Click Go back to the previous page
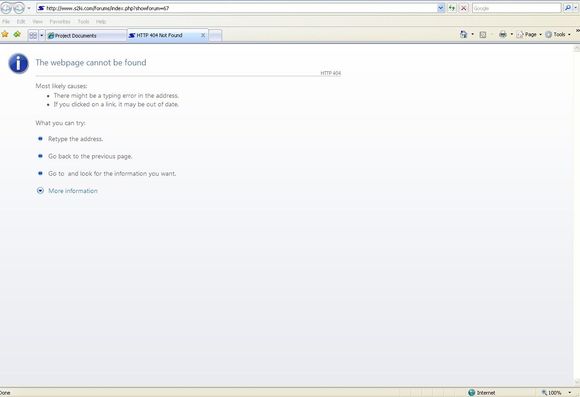 [90, 157]
